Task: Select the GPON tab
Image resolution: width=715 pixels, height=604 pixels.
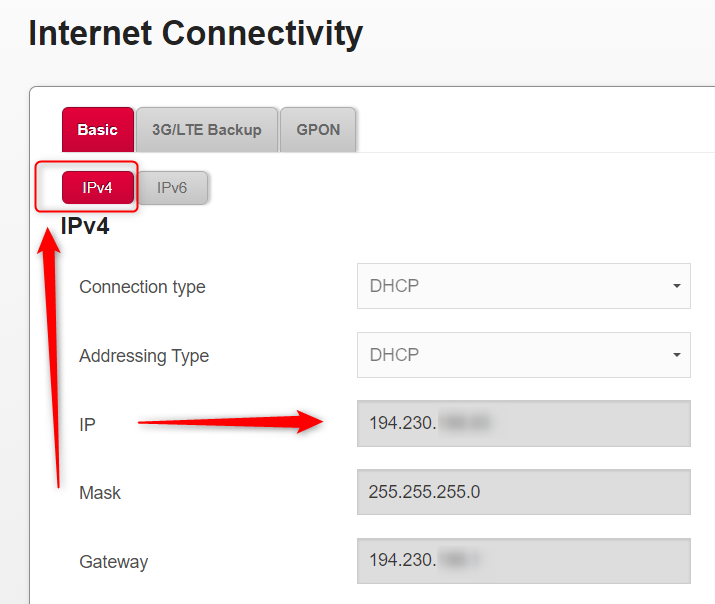Action: click(318, 130)
